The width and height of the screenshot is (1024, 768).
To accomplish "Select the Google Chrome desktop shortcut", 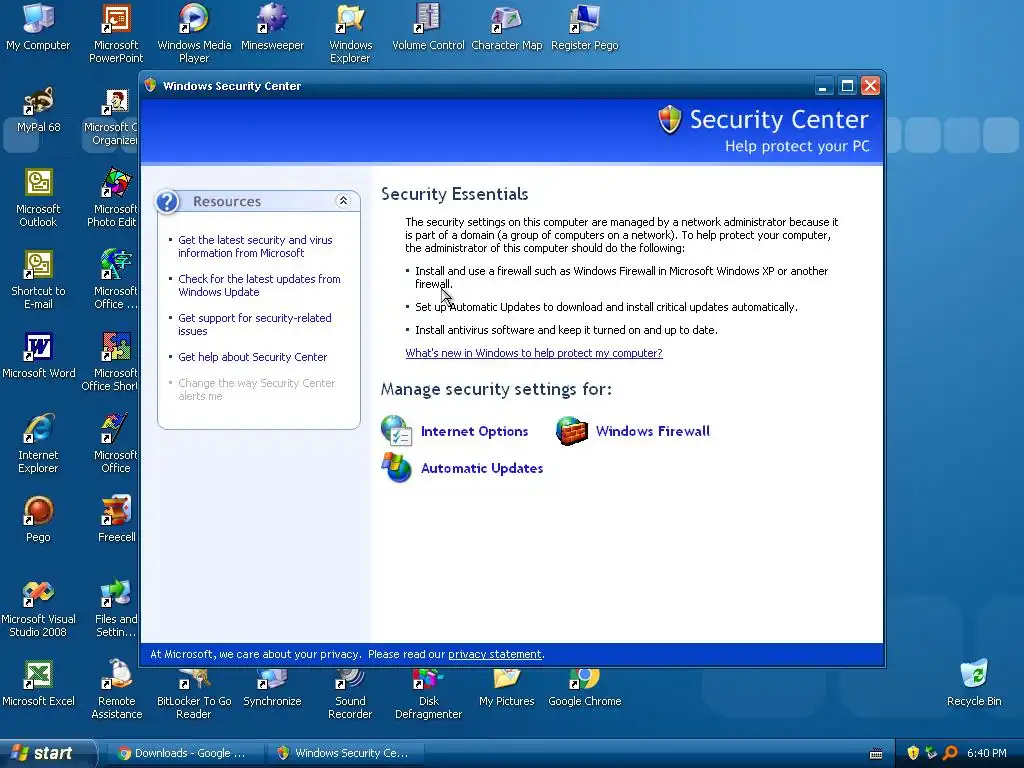I will coord(584,687).
